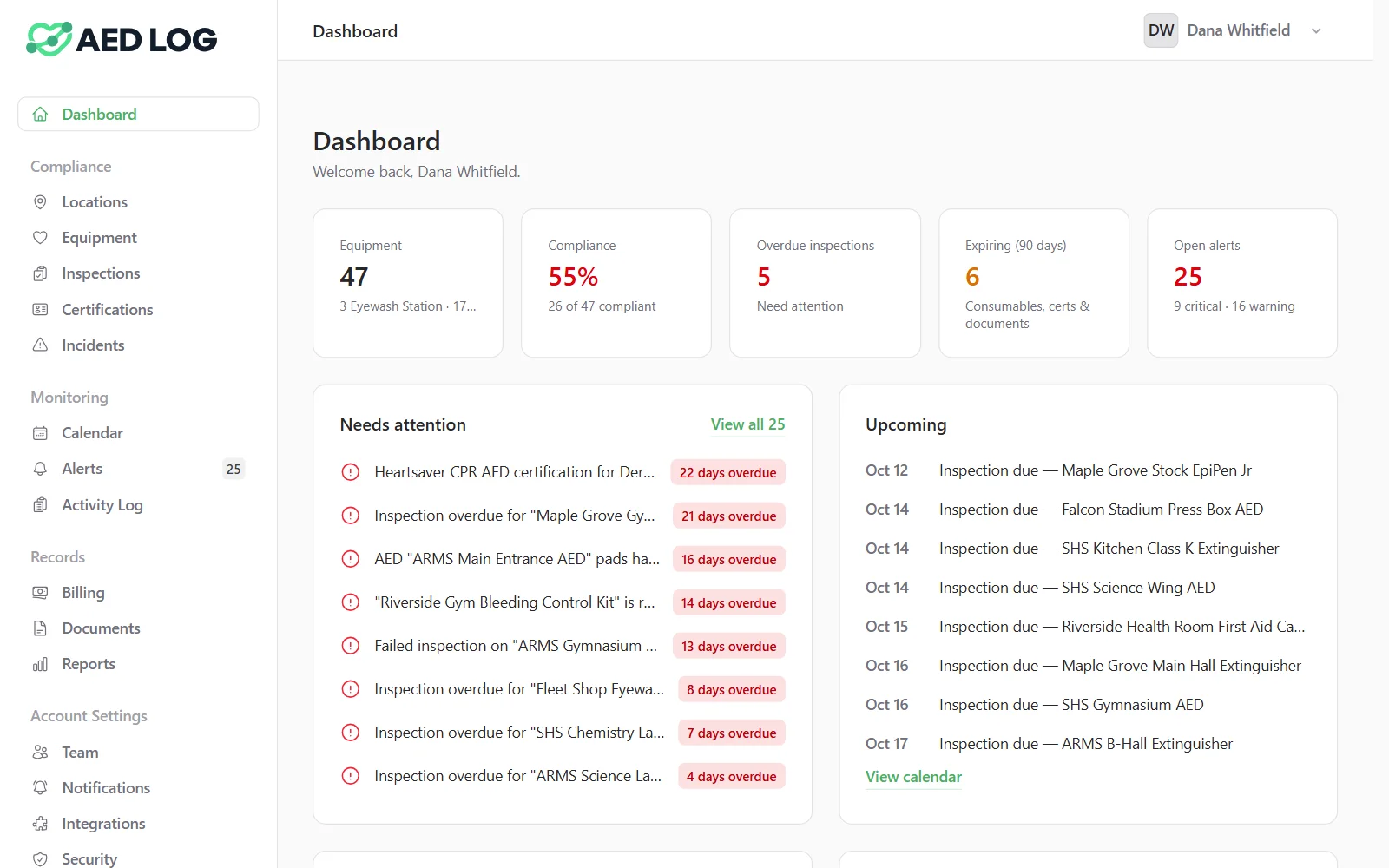Click the Billing icon in sidebar
Screen dimensions: 1389x868
coord(40,593)
